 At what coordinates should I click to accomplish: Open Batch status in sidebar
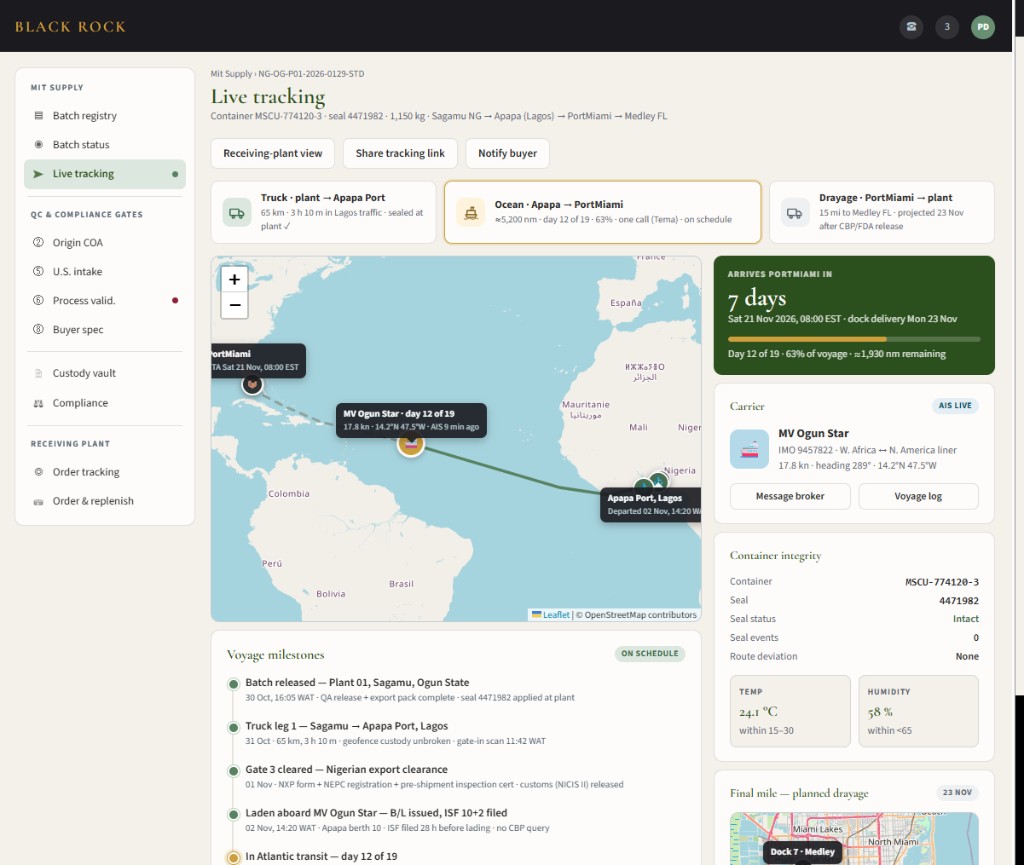click(x=105, y=144)
